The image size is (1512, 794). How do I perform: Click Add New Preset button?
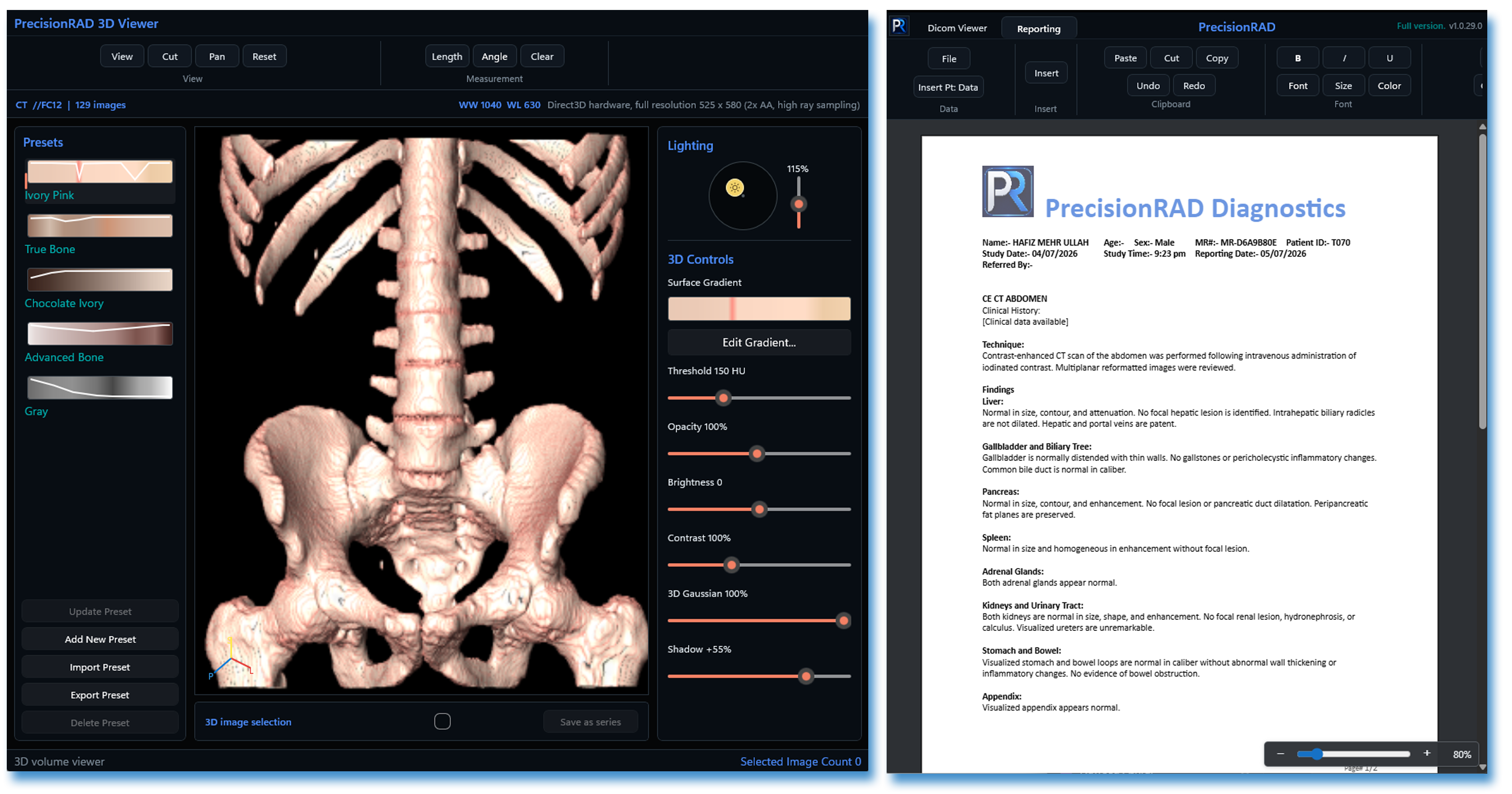coord(100,639)
